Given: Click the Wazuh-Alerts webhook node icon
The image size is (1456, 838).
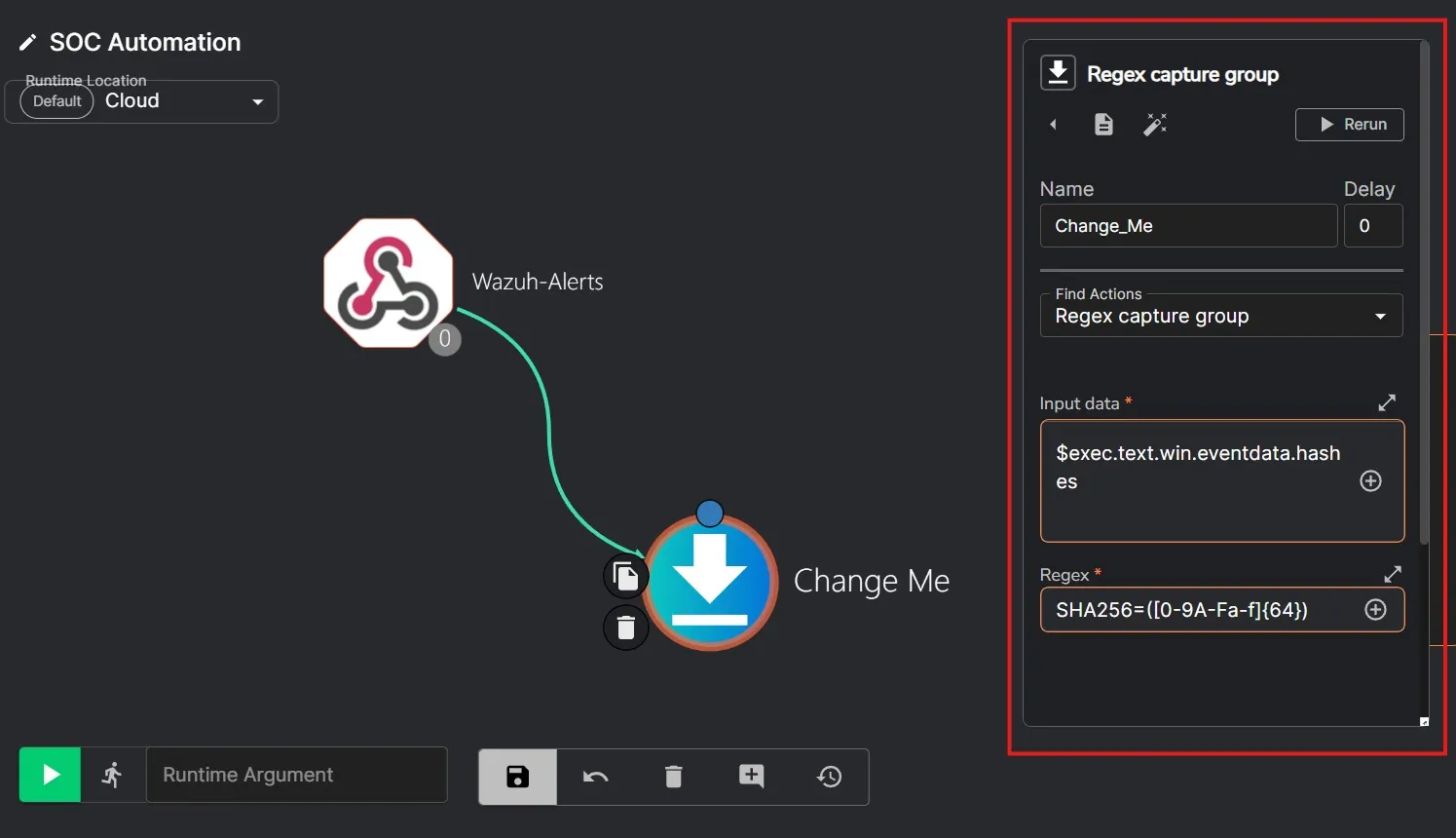Looking at the screenshot, I should pos(388,283).
